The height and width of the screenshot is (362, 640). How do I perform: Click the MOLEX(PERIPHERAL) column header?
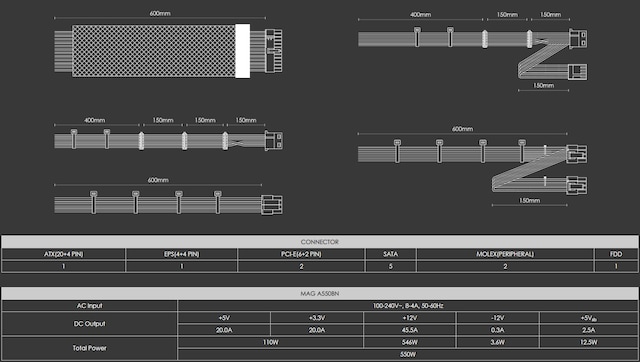coord(505,254)
